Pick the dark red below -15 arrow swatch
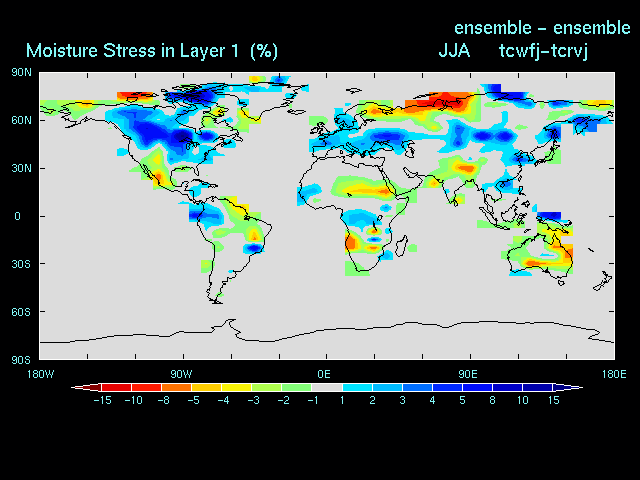640x480 pixels. coord(87,387)
